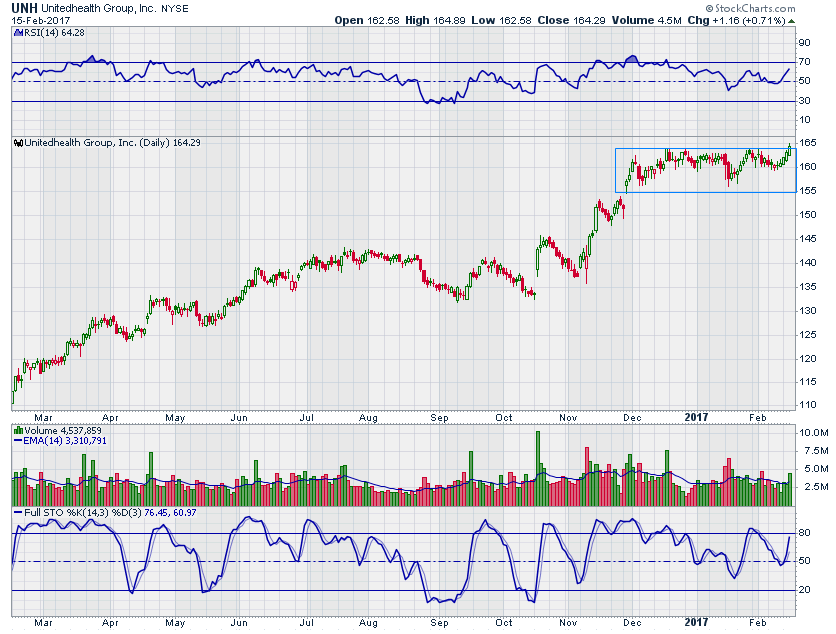836x634 pixels.
Task: Click the RSI(14) 64.28 legend text
Action: click(52, 33)
